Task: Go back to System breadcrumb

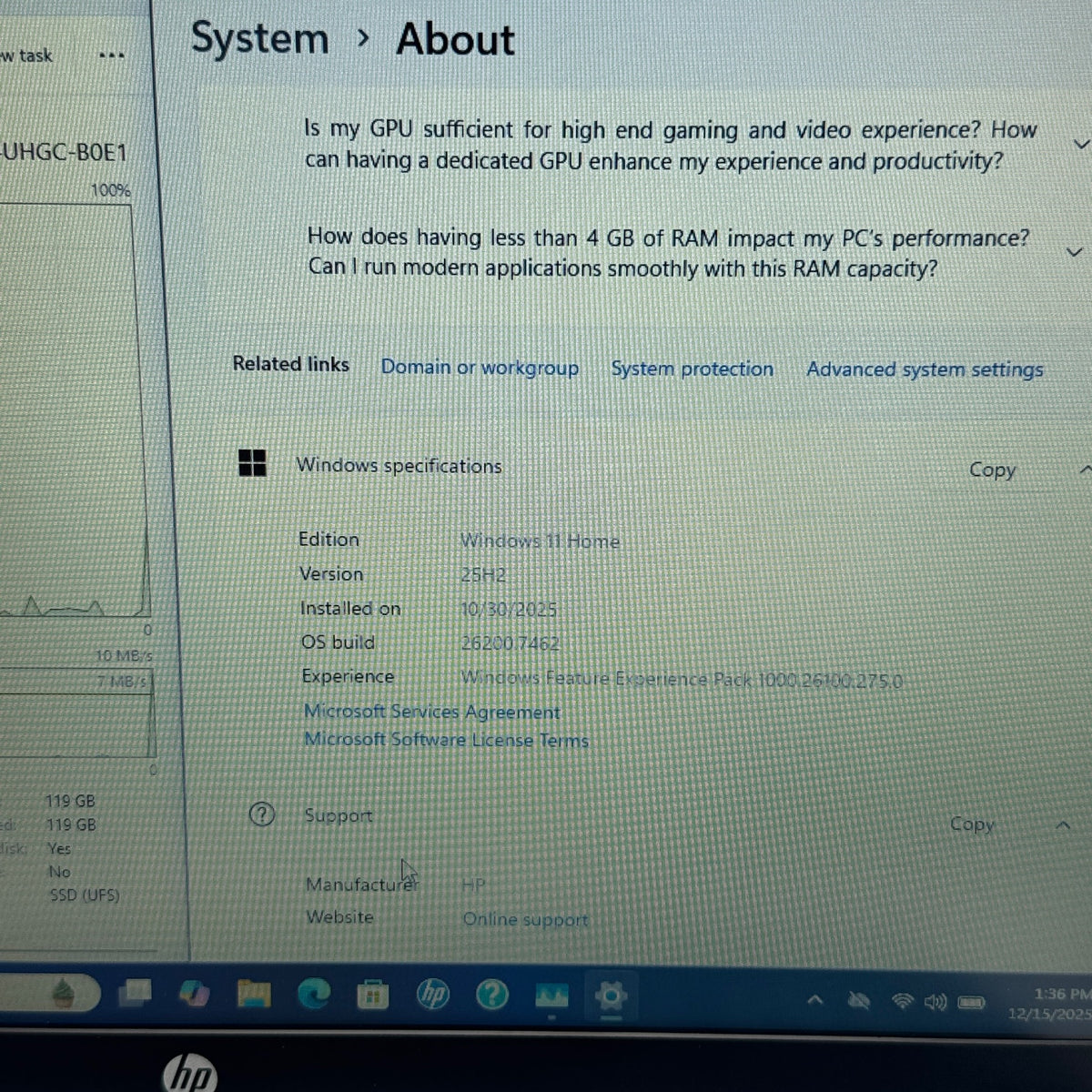Action: point(259,39)
